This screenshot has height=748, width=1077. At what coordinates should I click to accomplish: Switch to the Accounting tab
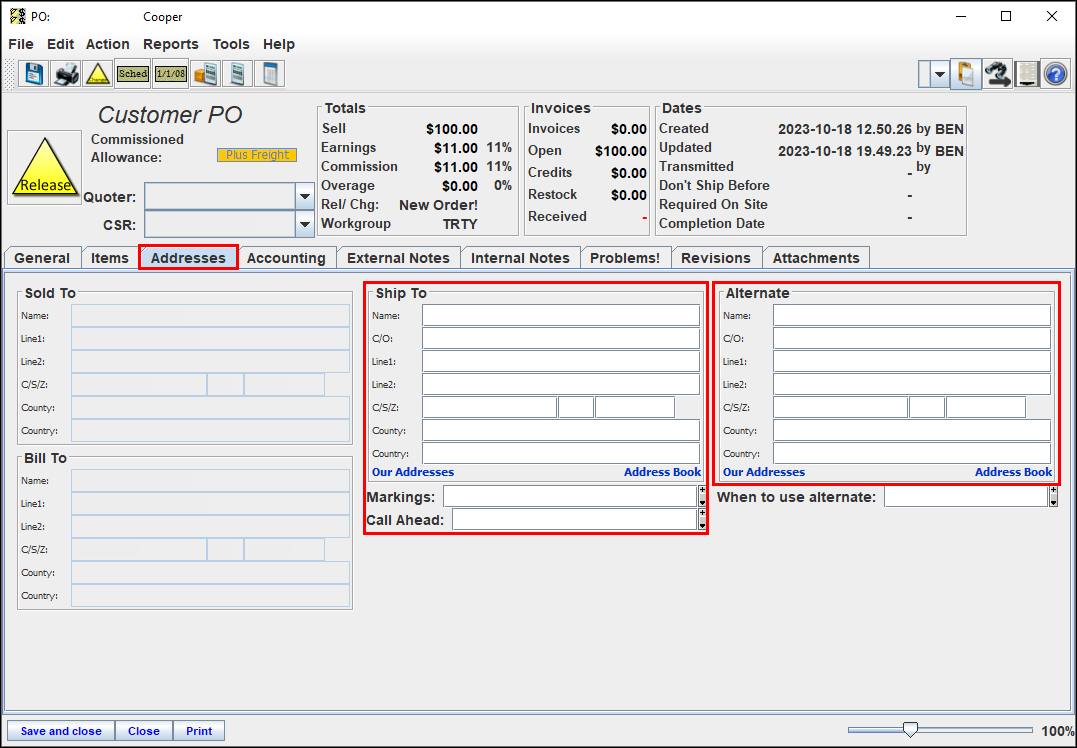point(286,258)
